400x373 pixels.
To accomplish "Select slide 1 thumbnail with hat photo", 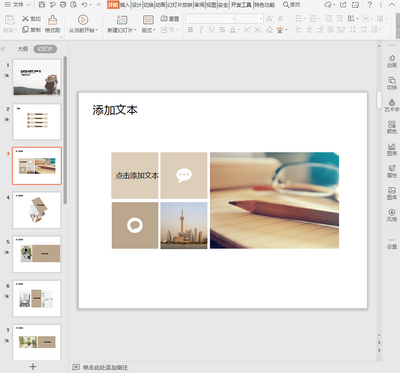I will pos(37,77).
